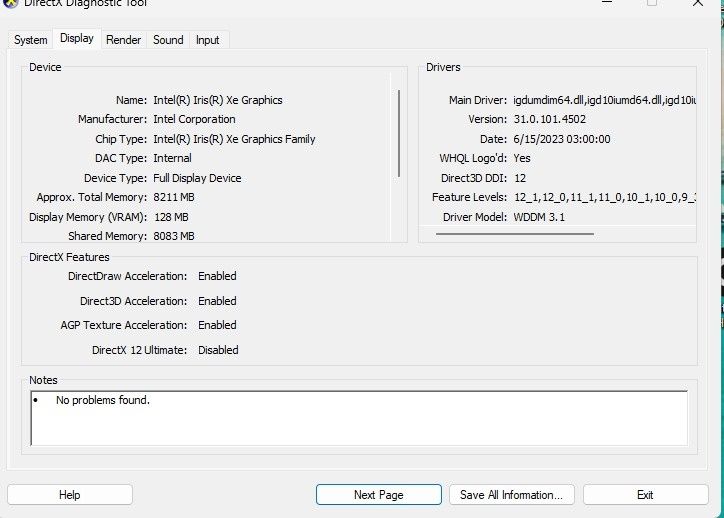
Task: Click display memory value '128 MB'
Action: click(x=171, y=217)
